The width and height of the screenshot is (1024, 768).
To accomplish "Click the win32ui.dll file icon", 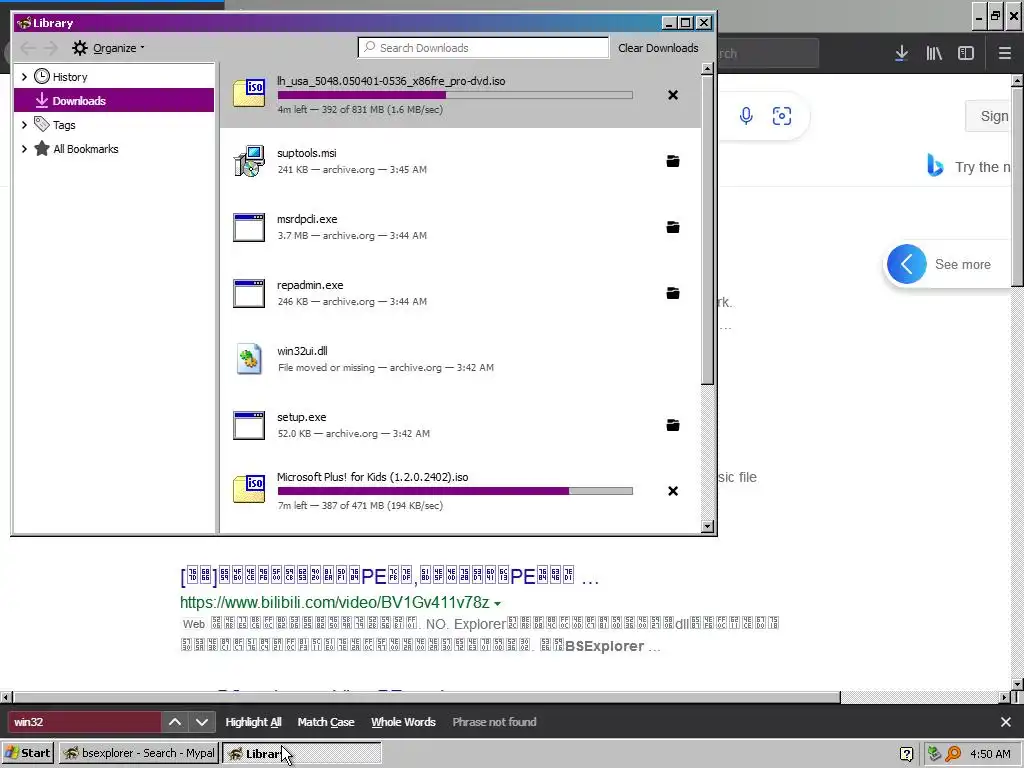I will (249, 359).
